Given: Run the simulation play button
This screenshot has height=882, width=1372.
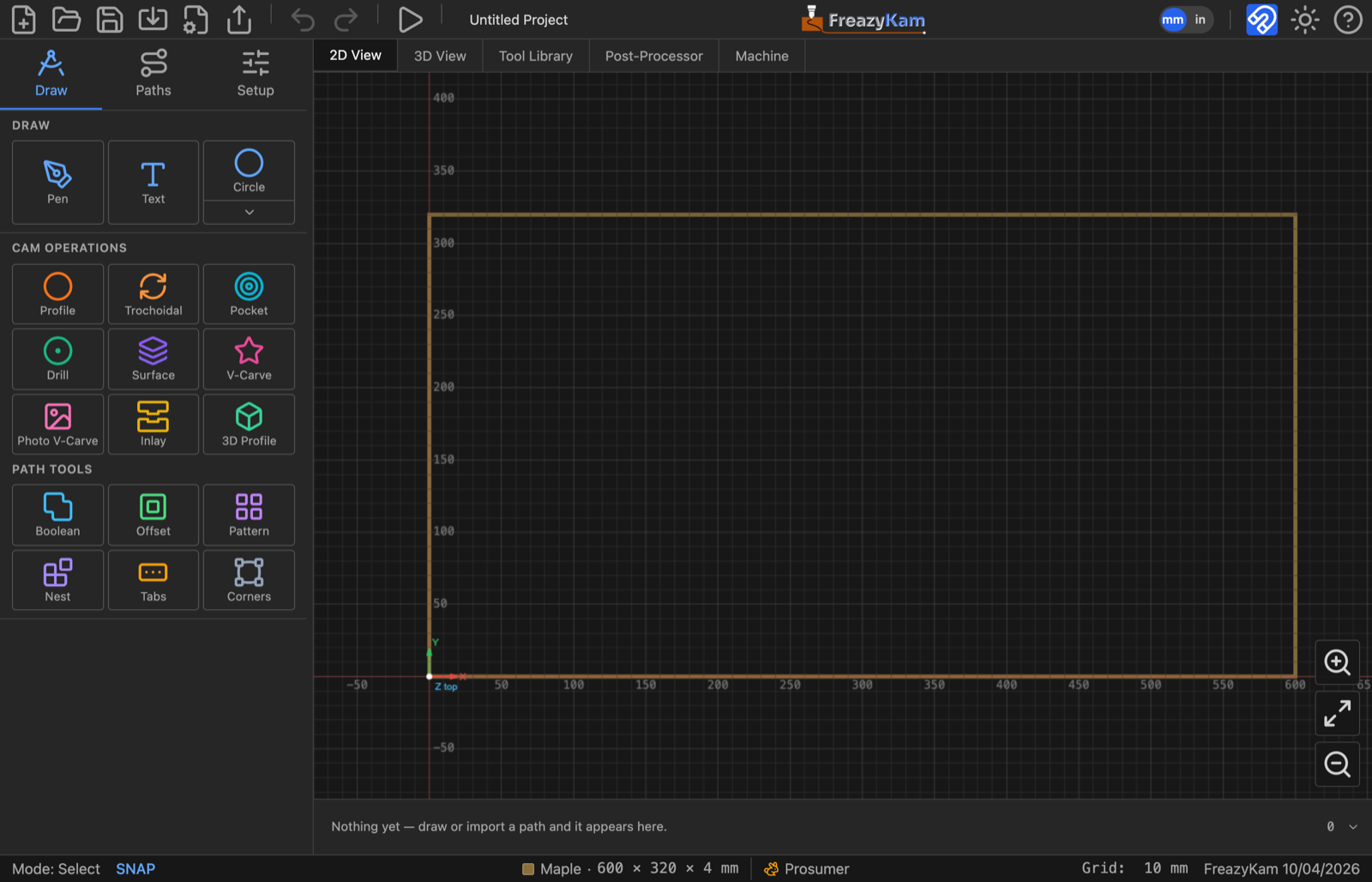Looking at the screenshot, I should pos(410,20).
